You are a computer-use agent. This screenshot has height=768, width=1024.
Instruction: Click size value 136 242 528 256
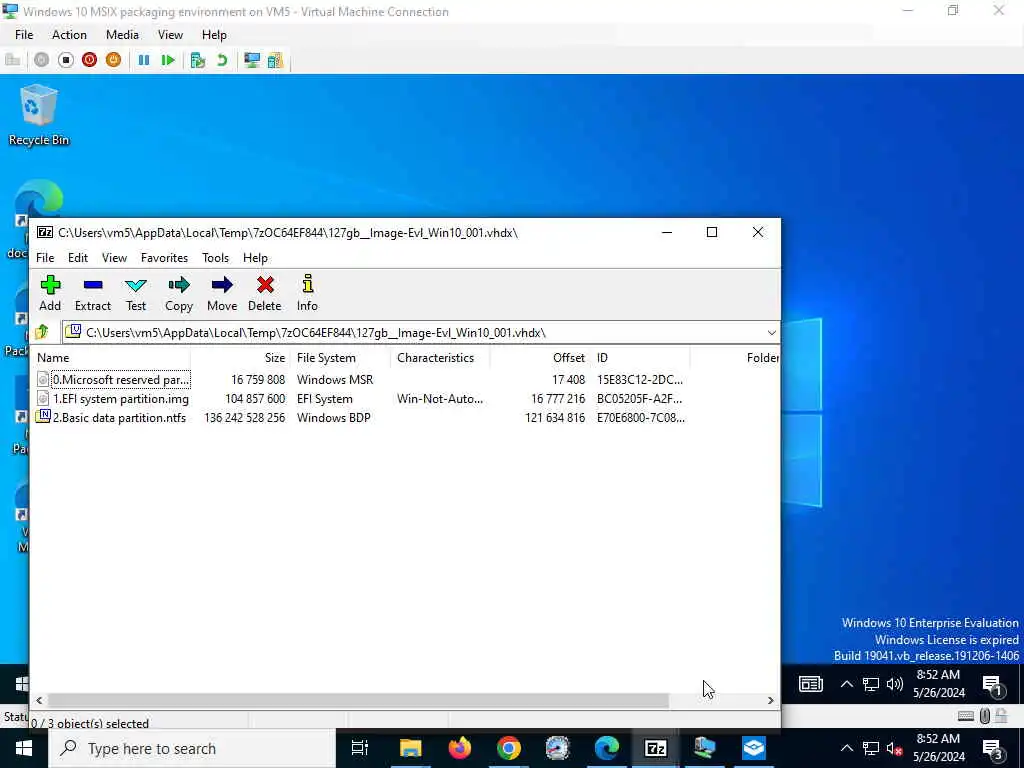click(244, 418)
